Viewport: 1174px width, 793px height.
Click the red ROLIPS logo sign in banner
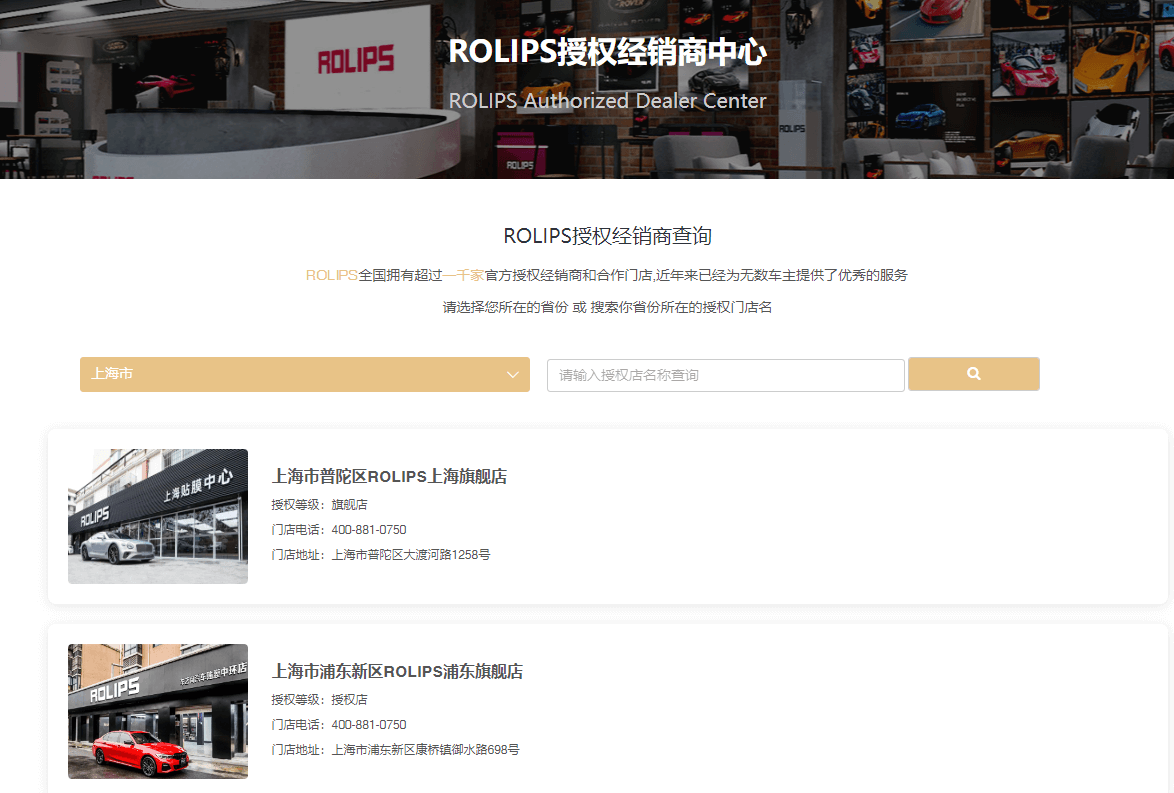click(x=355, y=60)
